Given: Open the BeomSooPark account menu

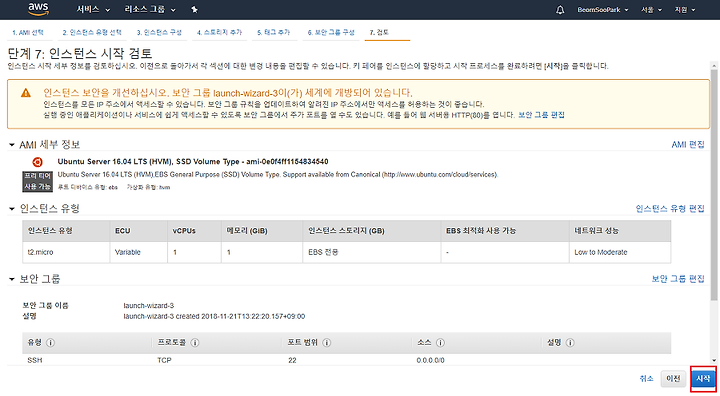Looking at the screenshot, I should tap(602, 10).
